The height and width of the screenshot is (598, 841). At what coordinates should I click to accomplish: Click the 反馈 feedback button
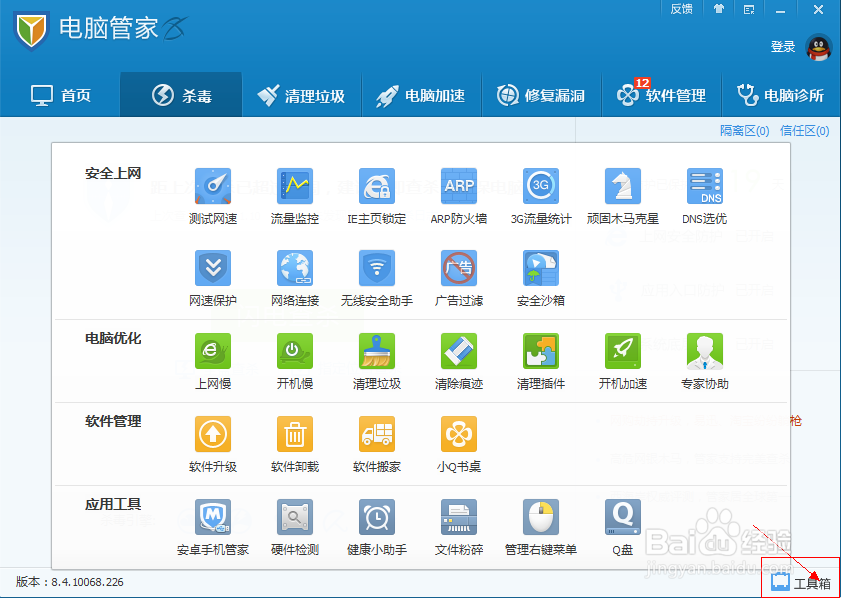pyautogui.click(x=681, y=9)
